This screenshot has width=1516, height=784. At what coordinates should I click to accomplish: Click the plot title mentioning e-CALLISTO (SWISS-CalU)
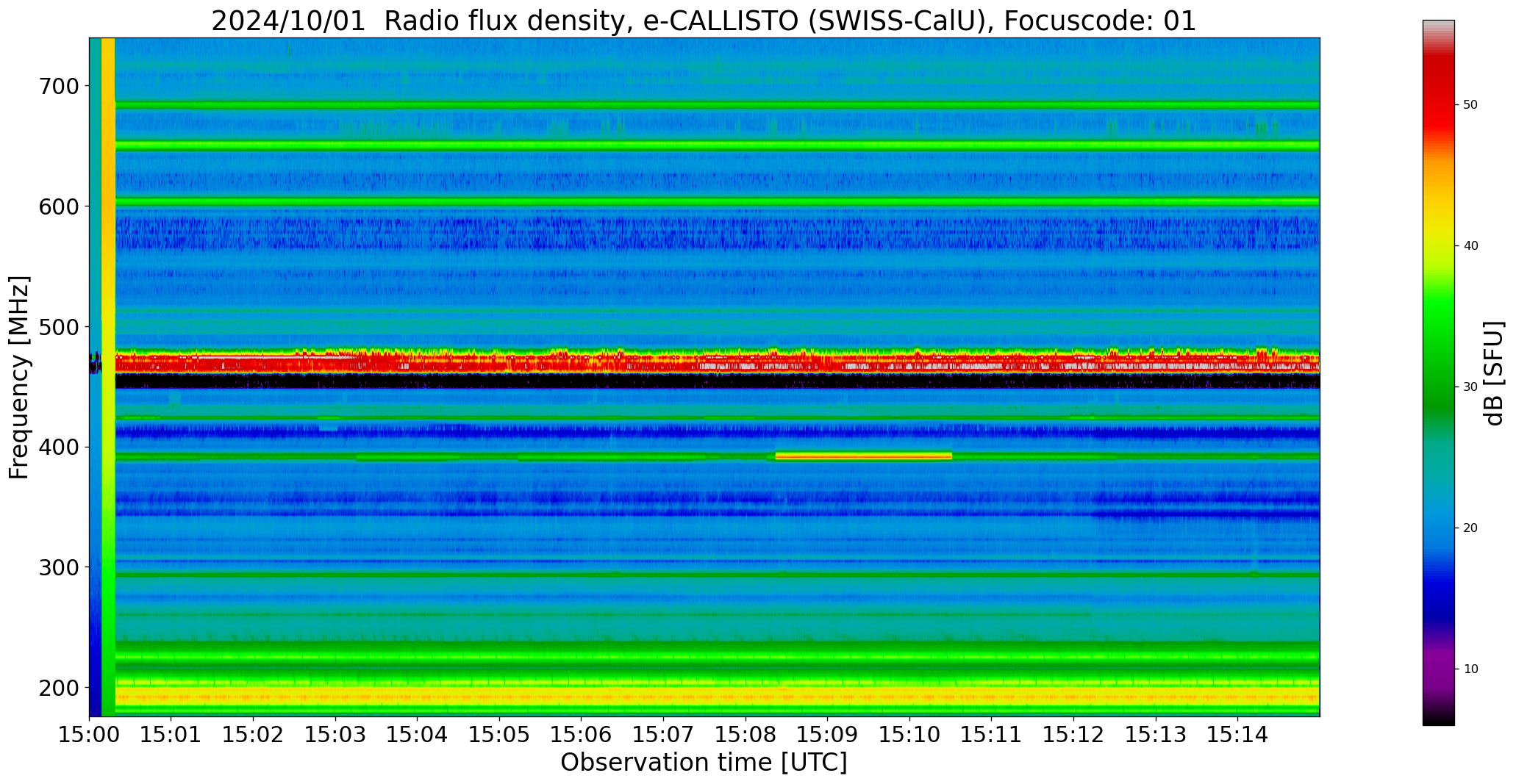[704, 21]
